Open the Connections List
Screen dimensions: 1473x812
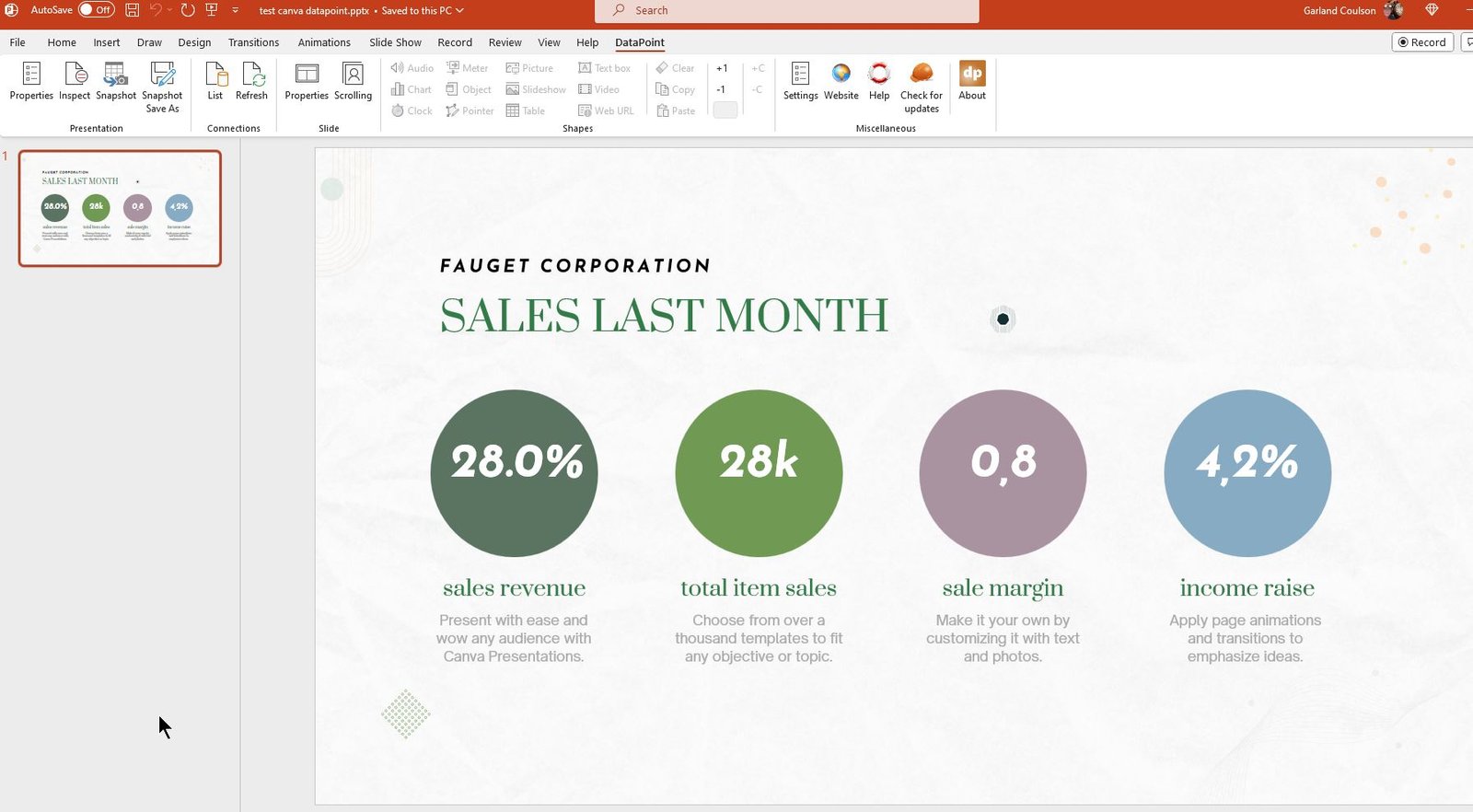(x=215, y=81)
